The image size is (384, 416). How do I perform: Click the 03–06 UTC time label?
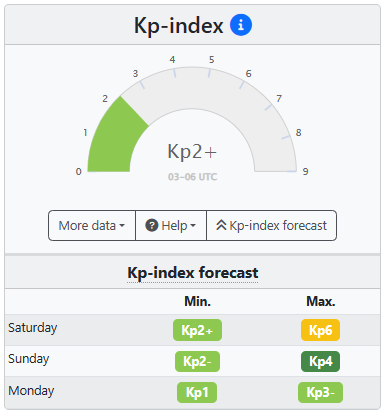tap(192, 177)
